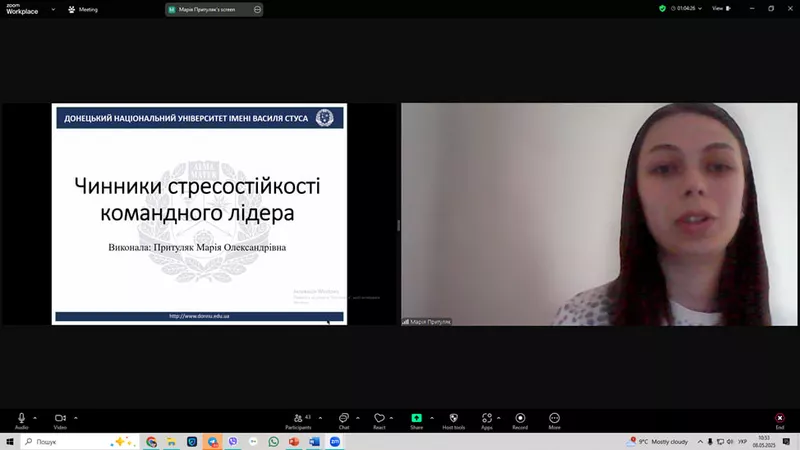This screenshot has height=450, width=800.
Task: Click the donnu.edu.ua link on slide
Action: click(199, 316)
